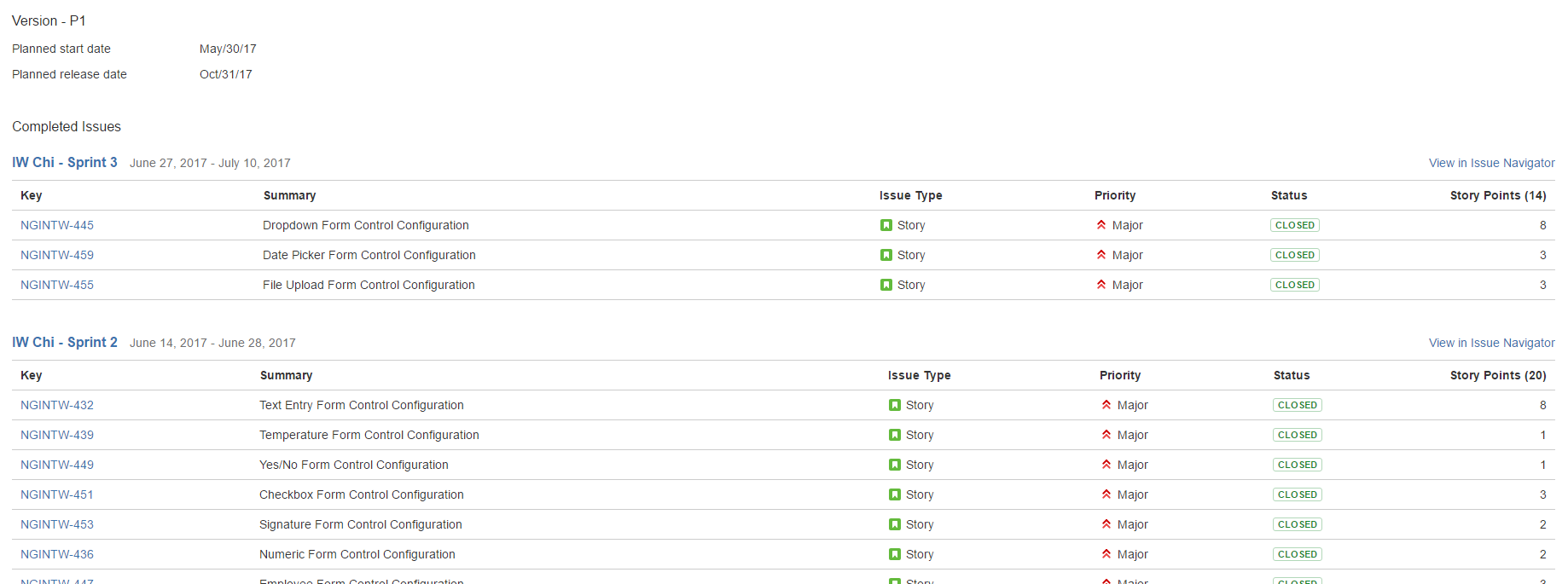Click CLOSED status badge for NGINTW-436

click(1298, 554)
